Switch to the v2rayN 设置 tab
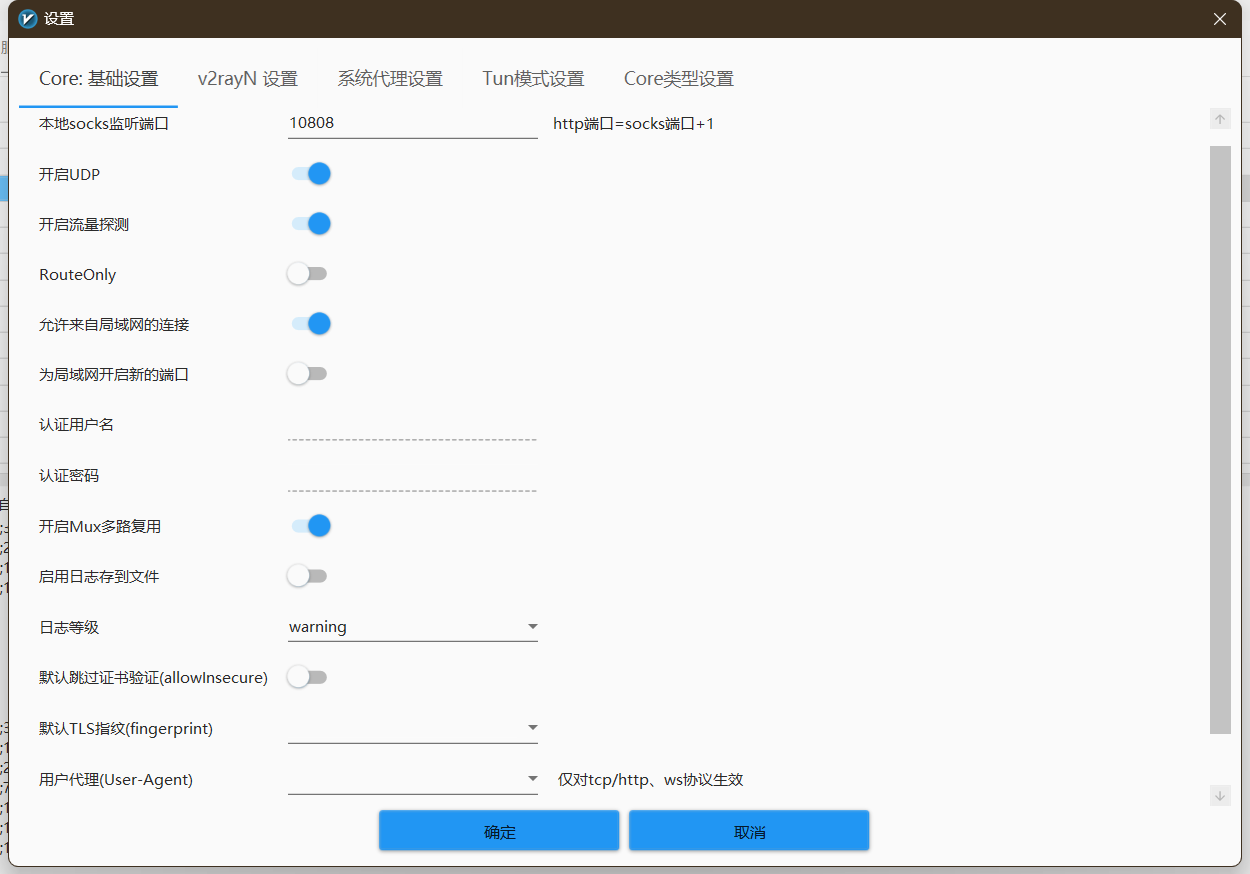The image size is (1250, 874). click(247, 78)
